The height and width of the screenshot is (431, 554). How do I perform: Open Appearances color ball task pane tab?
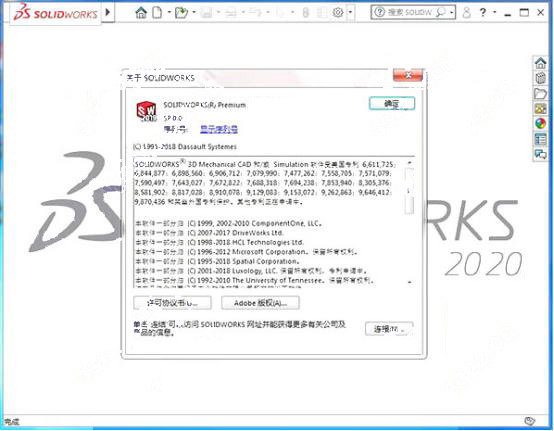click(x=540, y=124)
